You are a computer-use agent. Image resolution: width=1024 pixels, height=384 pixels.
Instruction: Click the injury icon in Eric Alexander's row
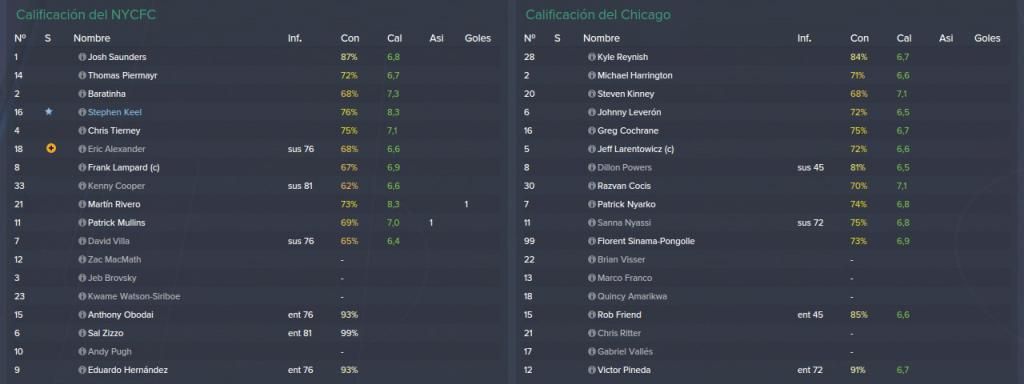[51, 149]
